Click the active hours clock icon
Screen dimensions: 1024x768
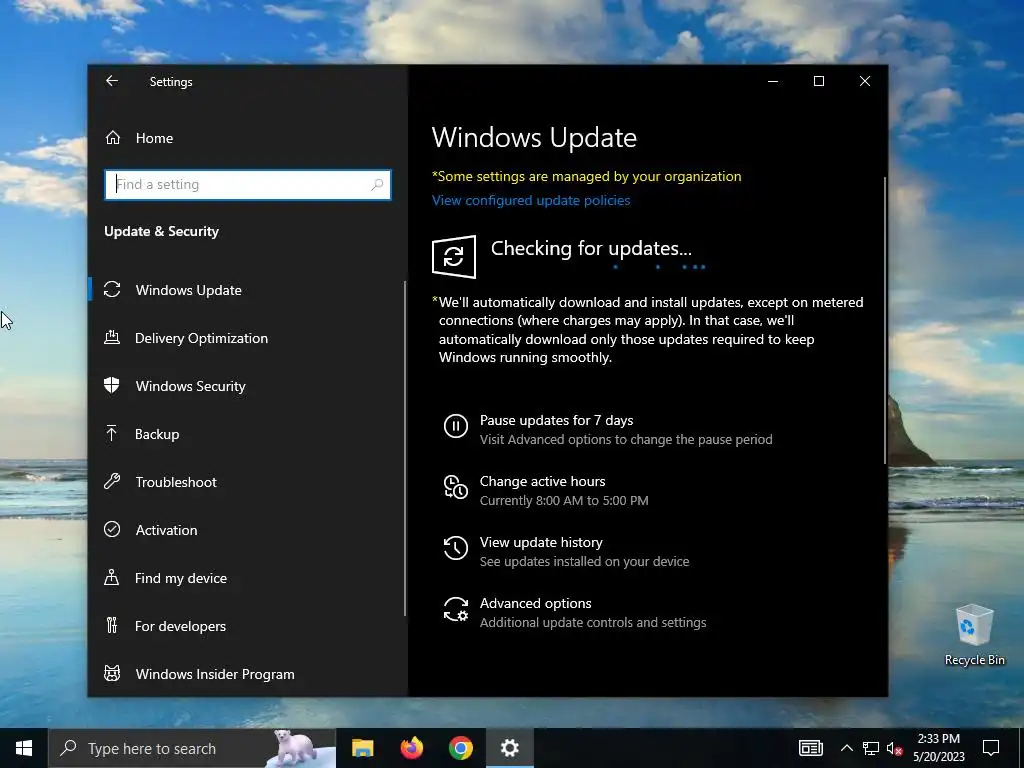click(x=456, y=487)
